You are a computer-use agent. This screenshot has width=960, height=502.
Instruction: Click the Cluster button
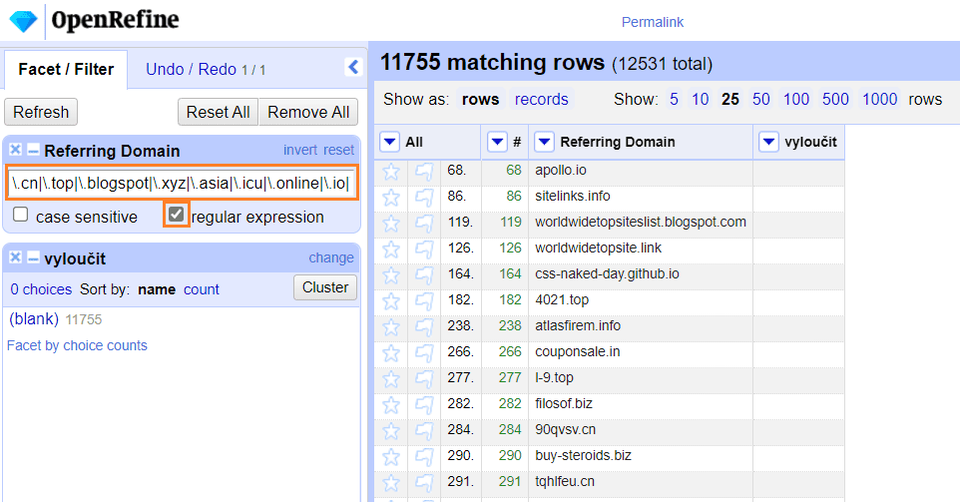325,288
